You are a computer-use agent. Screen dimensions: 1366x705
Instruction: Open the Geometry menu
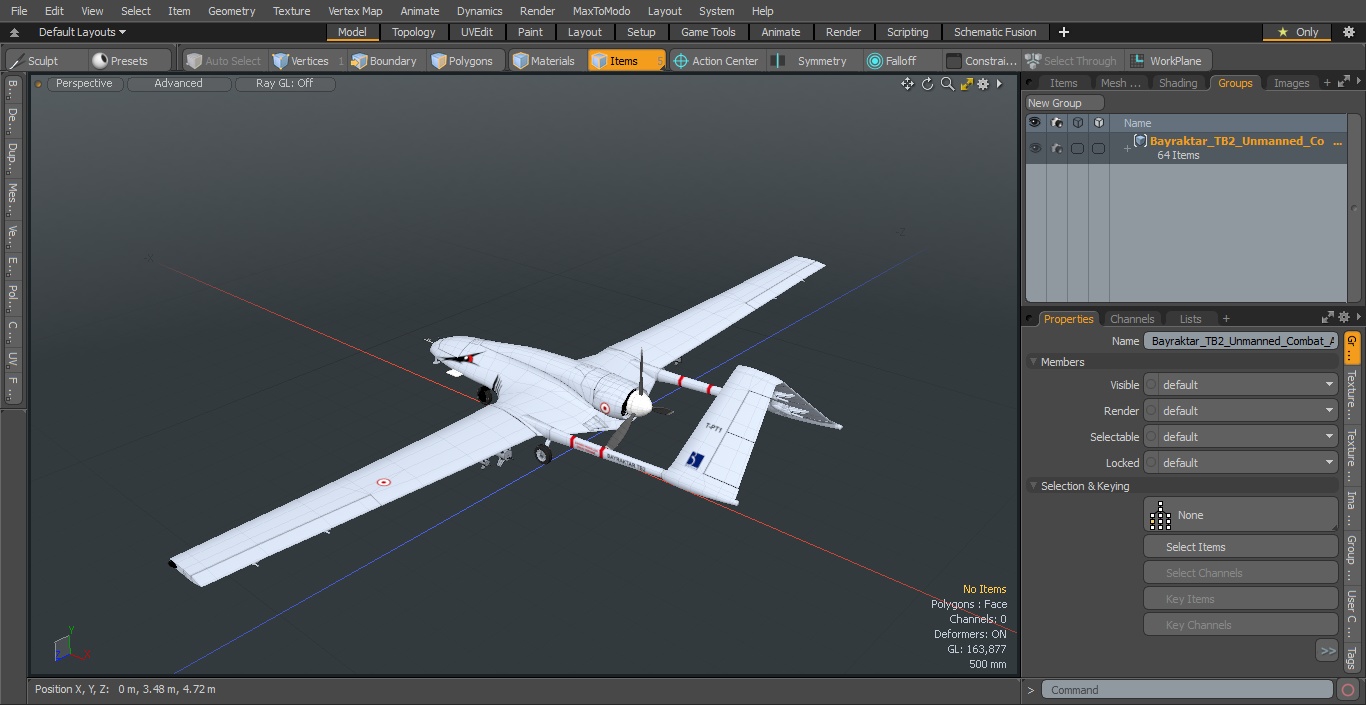[231, 11]
